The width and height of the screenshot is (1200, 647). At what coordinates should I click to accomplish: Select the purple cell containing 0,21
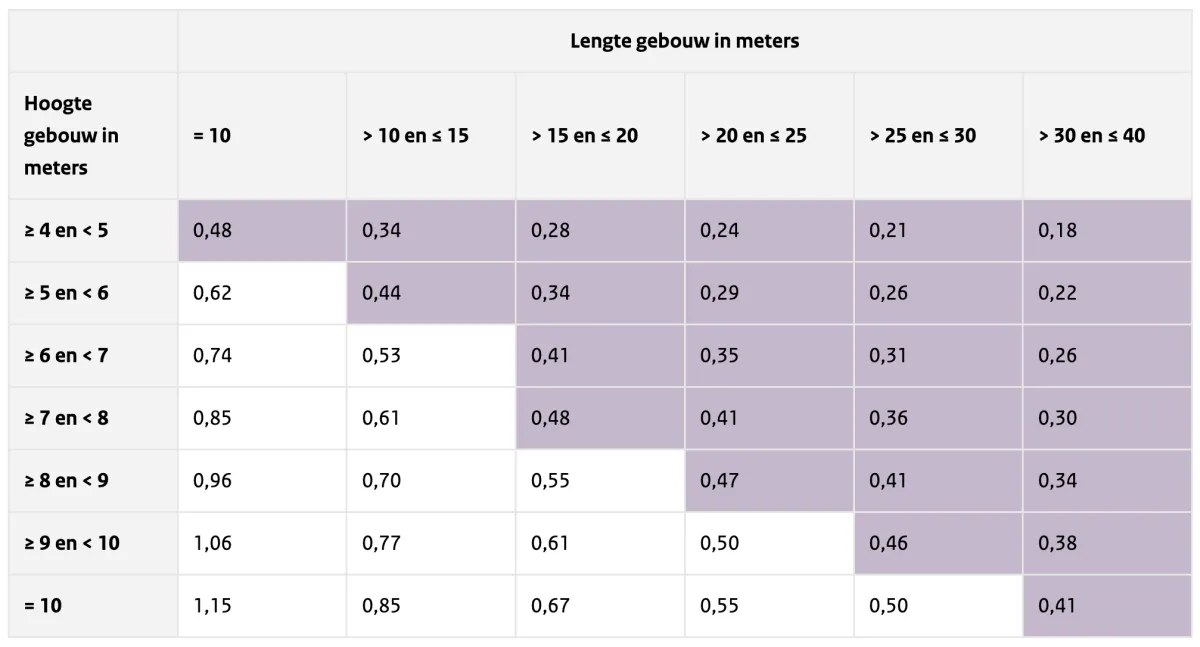tap(888, 230)
